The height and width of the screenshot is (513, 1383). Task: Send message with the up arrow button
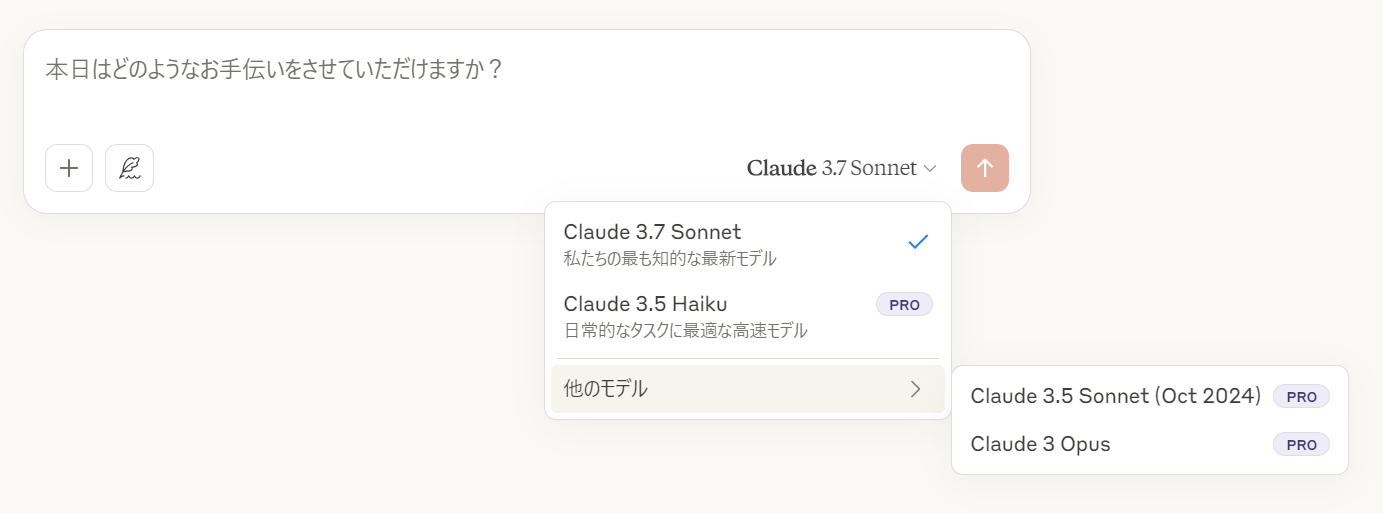(x=985, y=168)
